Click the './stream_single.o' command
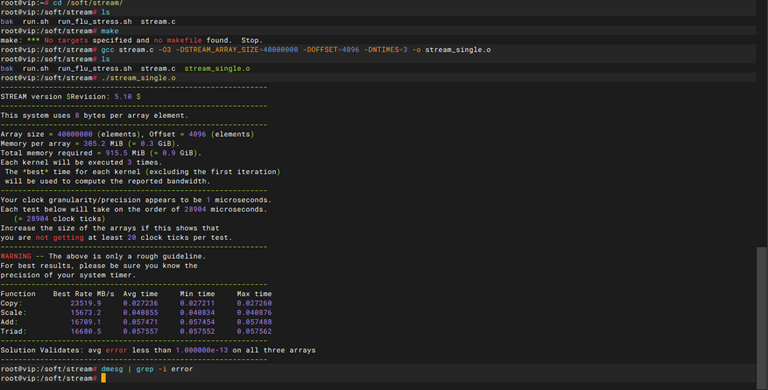Viewport: 768px width, 390px height. pyautogui.click(x=139, y=78)
